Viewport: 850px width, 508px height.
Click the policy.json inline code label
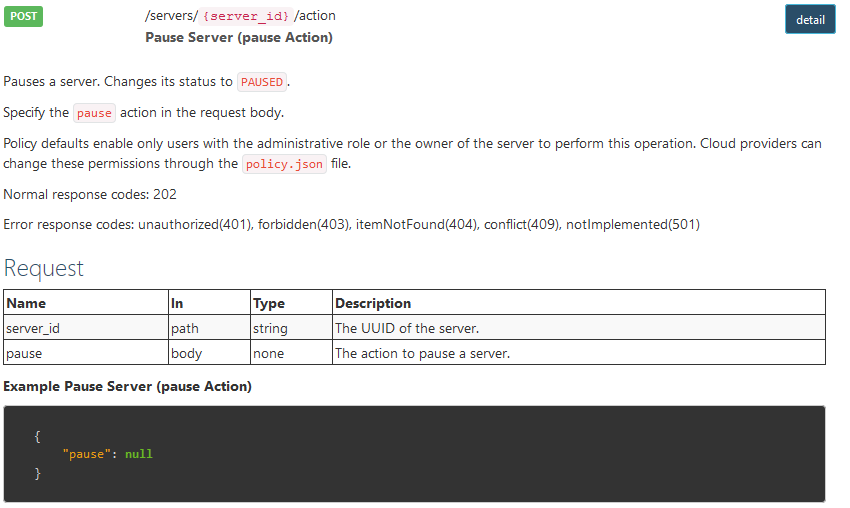click(284, 164)
